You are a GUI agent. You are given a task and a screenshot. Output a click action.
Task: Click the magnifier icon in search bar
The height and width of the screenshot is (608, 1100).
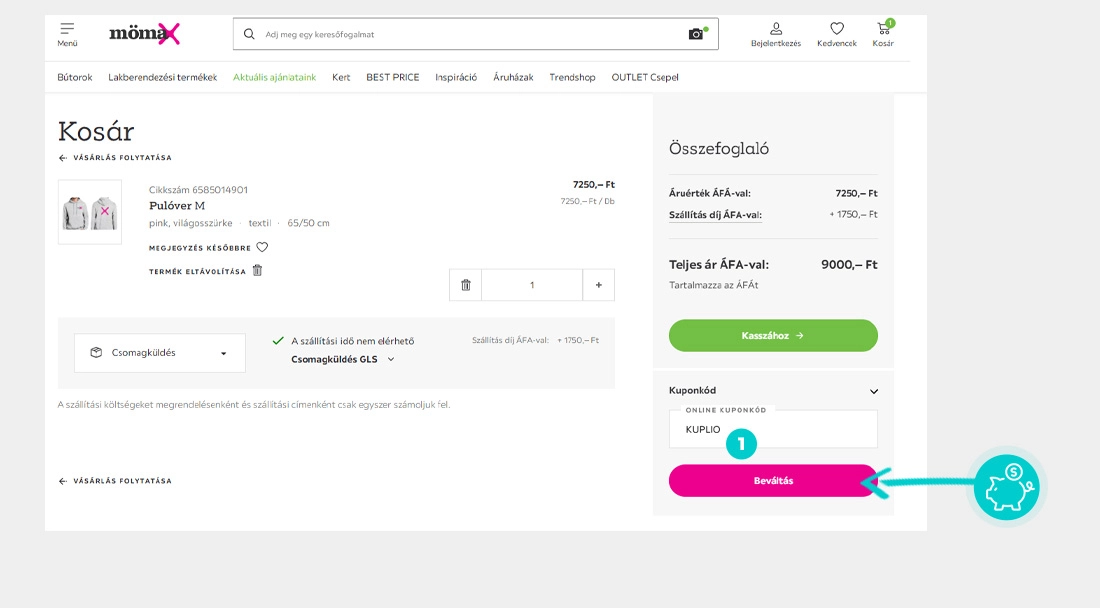(x=248, y=33)
